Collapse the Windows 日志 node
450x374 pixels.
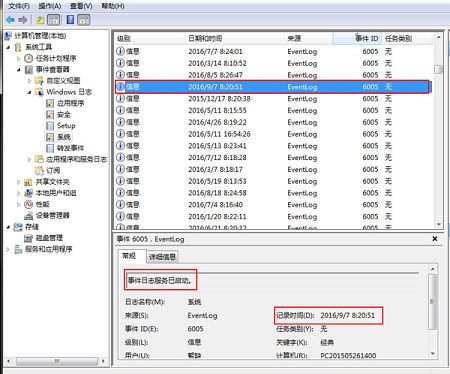29,92
